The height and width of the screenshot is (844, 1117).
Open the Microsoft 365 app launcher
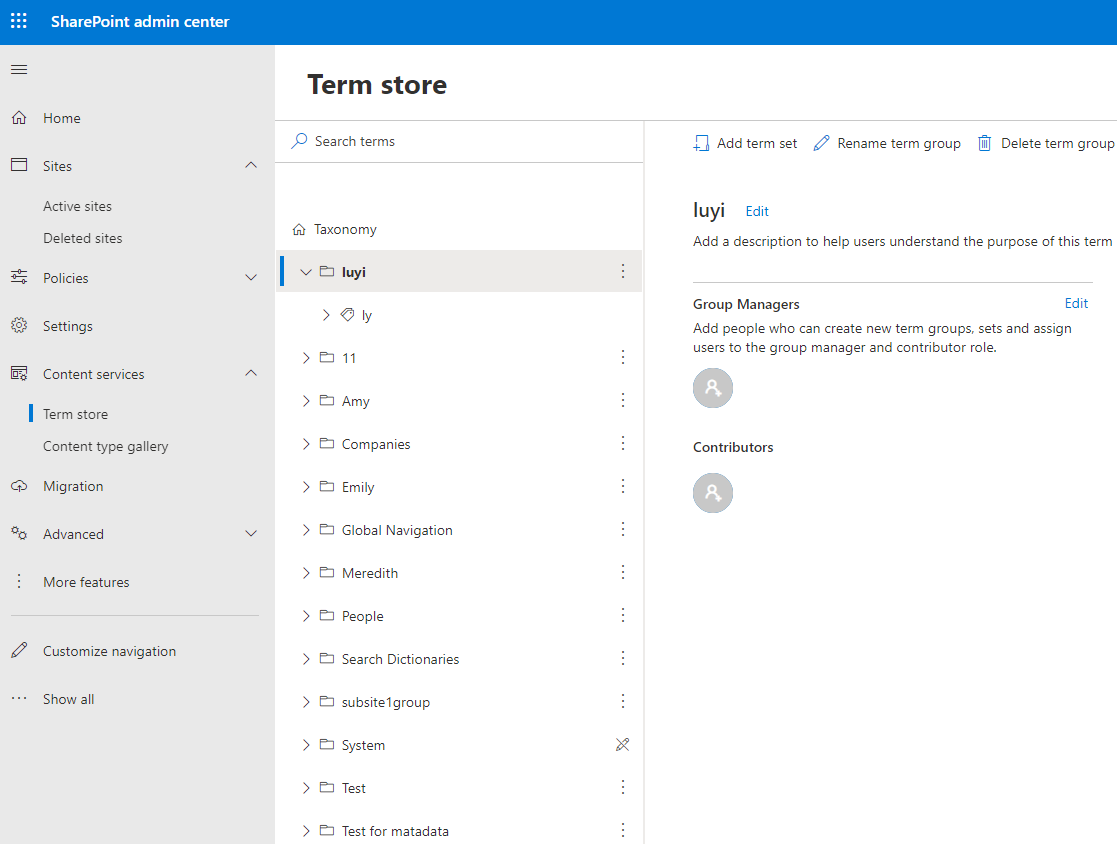tap(18, 20)
